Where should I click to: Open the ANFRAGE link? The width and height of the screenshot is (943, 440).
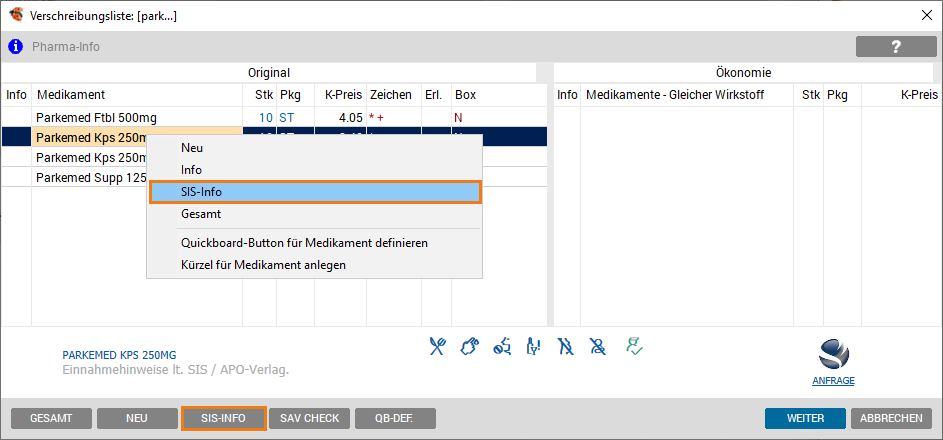tap(833, 381)
